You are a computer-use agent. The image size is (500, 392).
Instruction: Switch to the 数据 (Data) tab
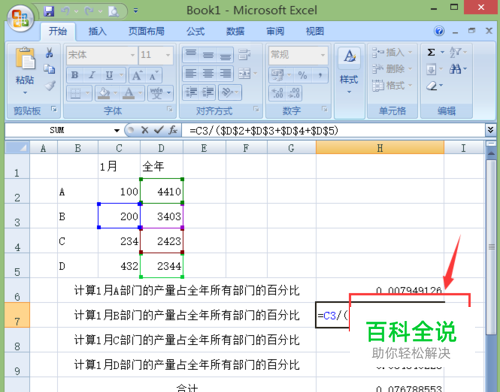235,31
